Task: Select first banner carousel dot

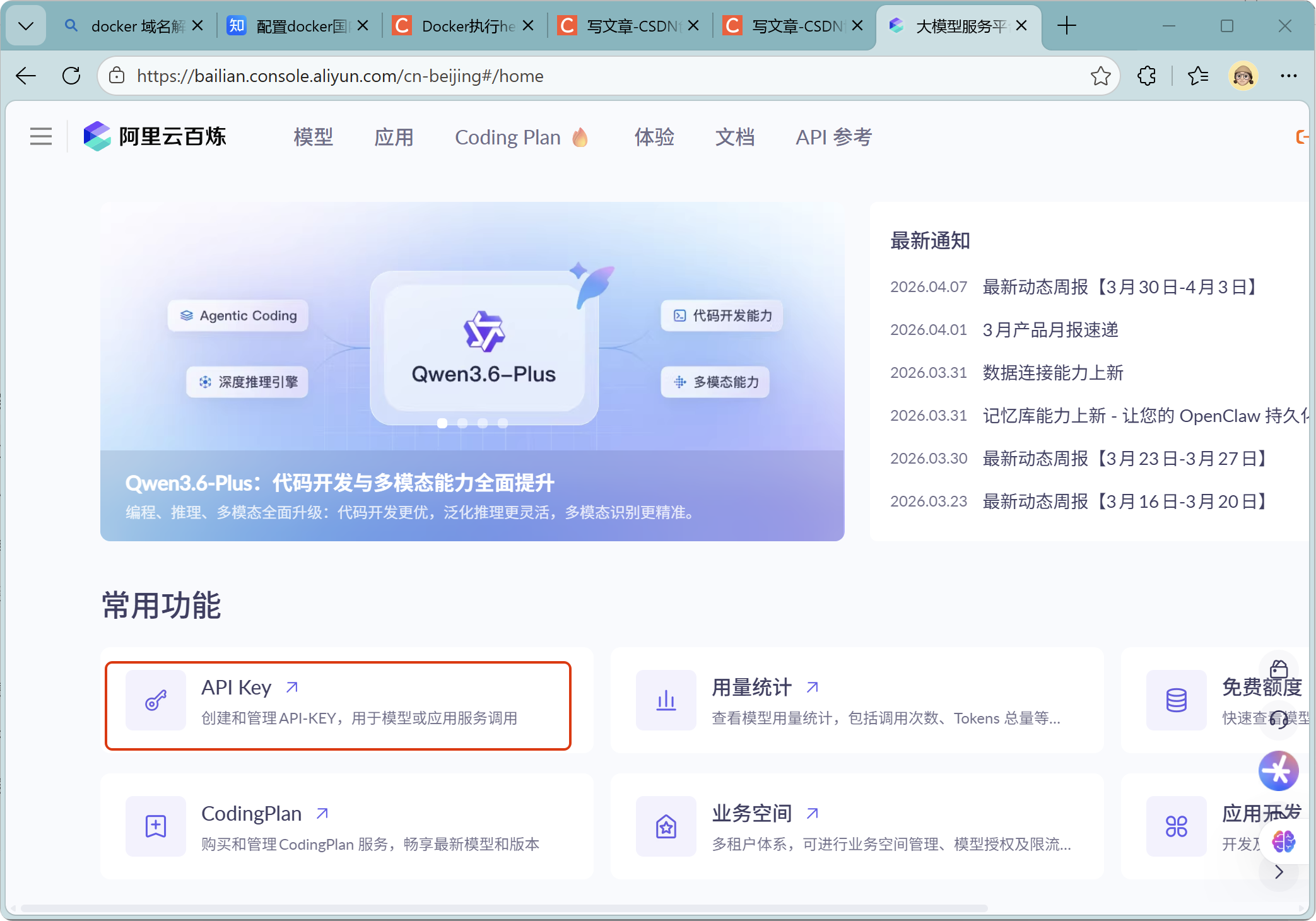Action: pyautogui.click(x=442, y=423)
